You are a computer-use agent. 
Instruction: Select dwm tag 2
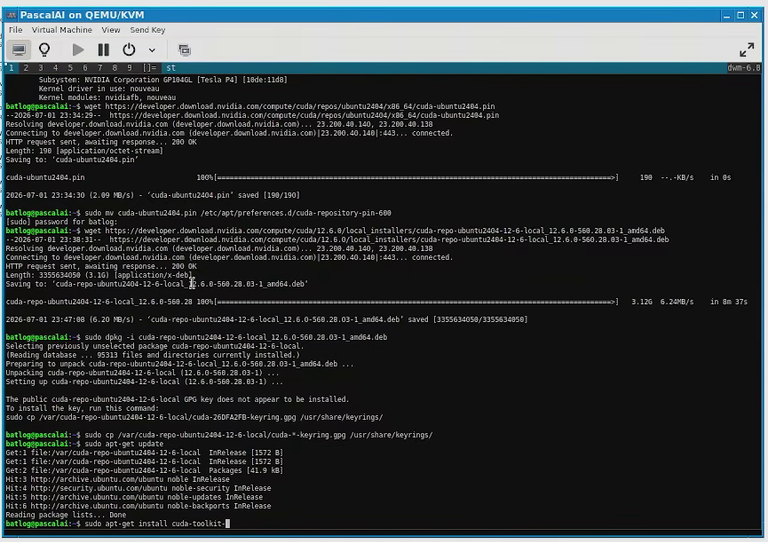coord(26,68)
